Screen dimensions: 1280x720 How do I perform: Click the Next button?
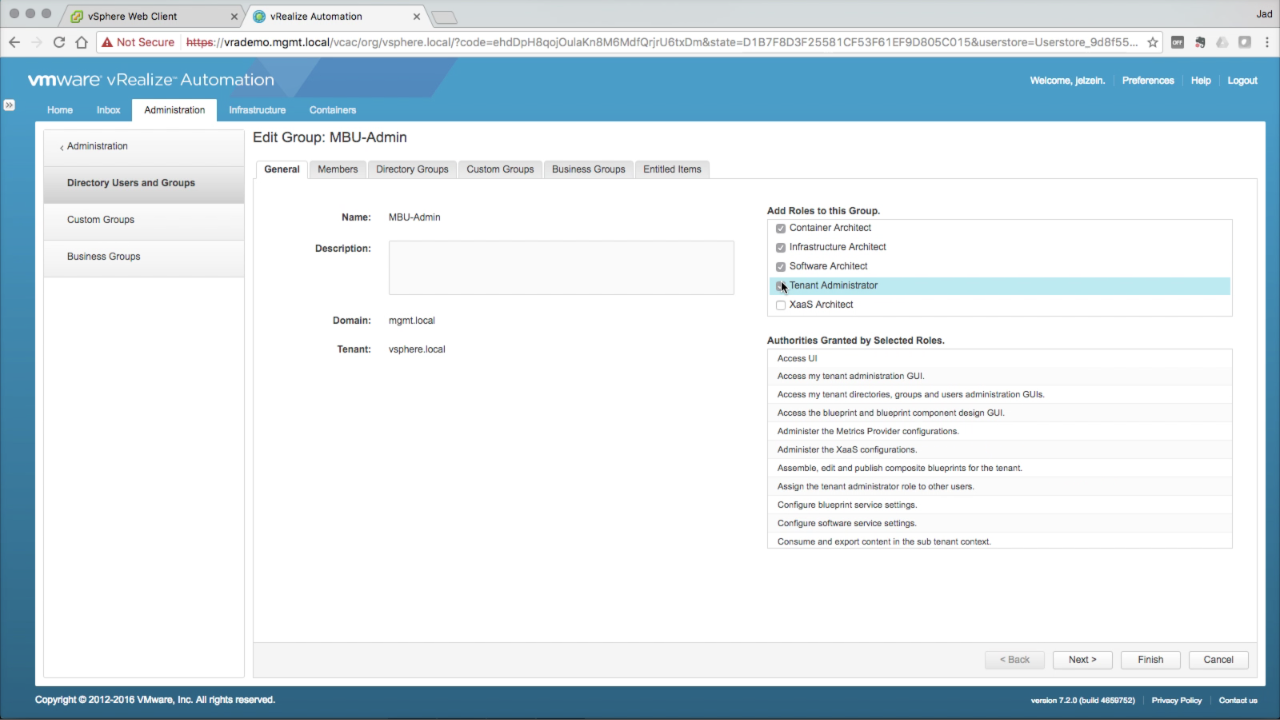[1082, 660]
